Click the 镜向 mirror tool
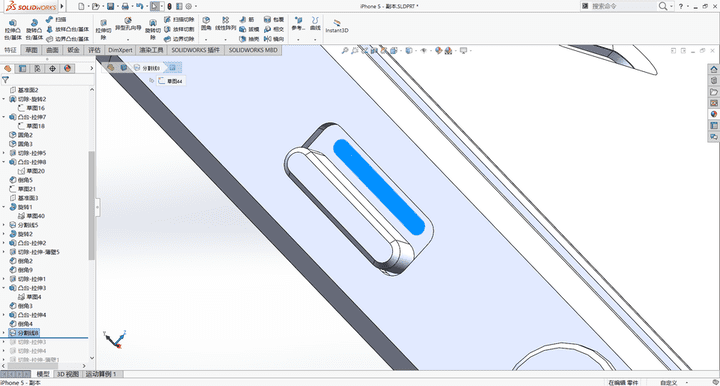This screenshot has width=720, height=386. click(x=274, y=39)
